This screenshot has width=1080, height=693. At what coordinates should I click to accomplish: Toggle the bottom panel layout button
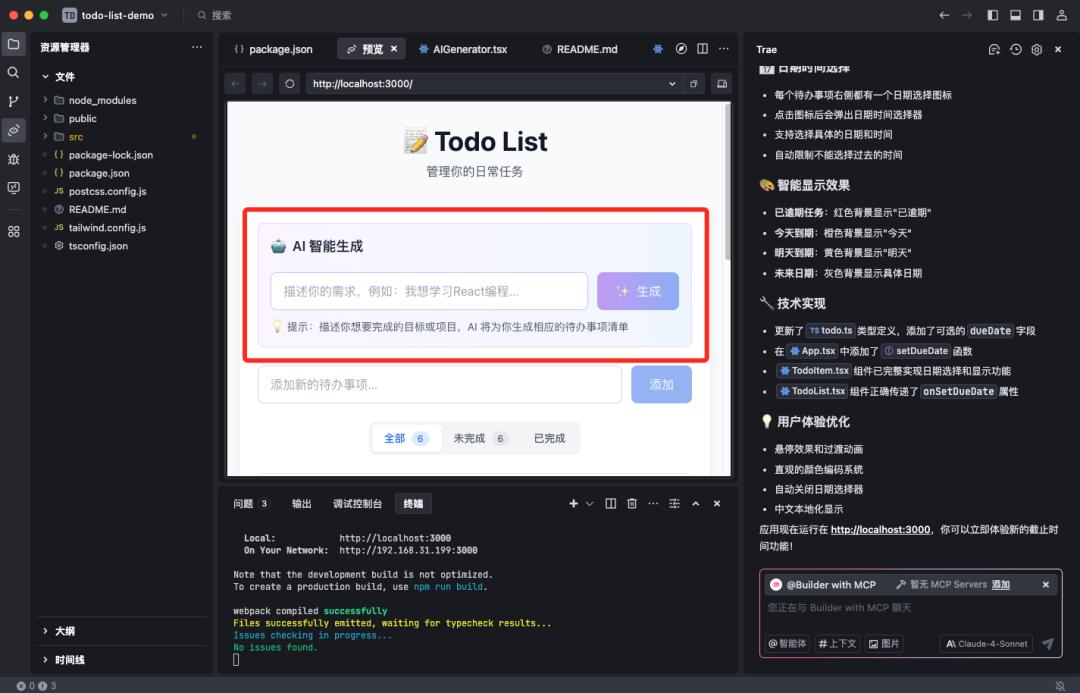[1015, 15]
